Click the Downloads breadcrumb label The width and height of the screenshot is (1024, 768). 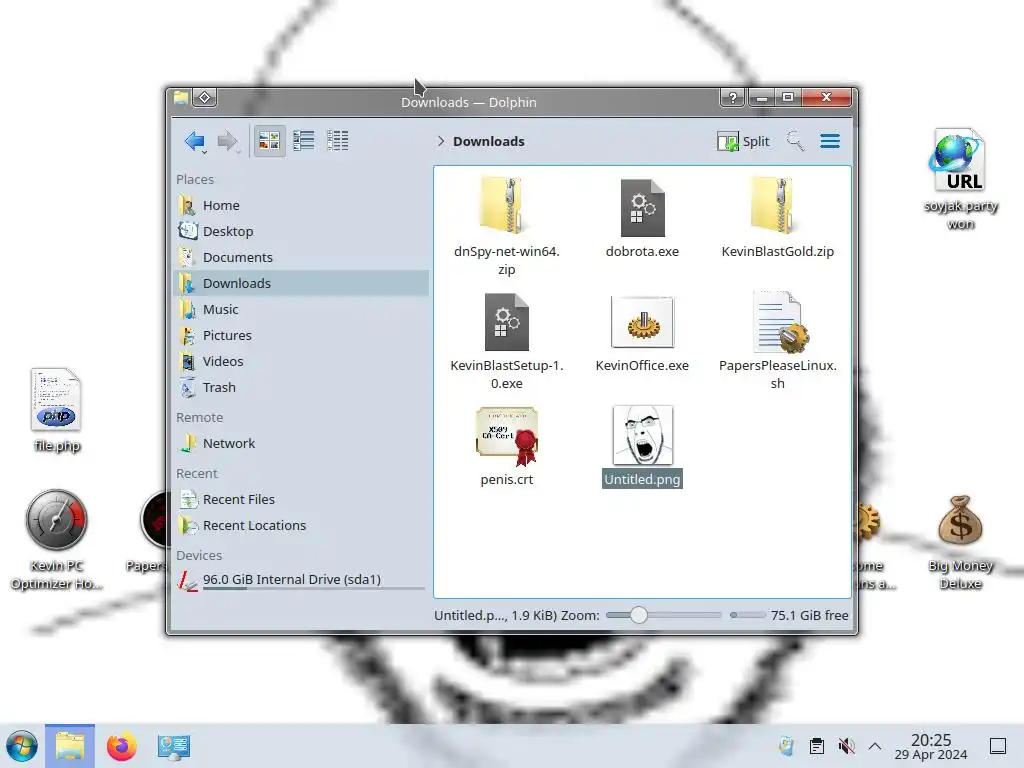click(488, 141)
